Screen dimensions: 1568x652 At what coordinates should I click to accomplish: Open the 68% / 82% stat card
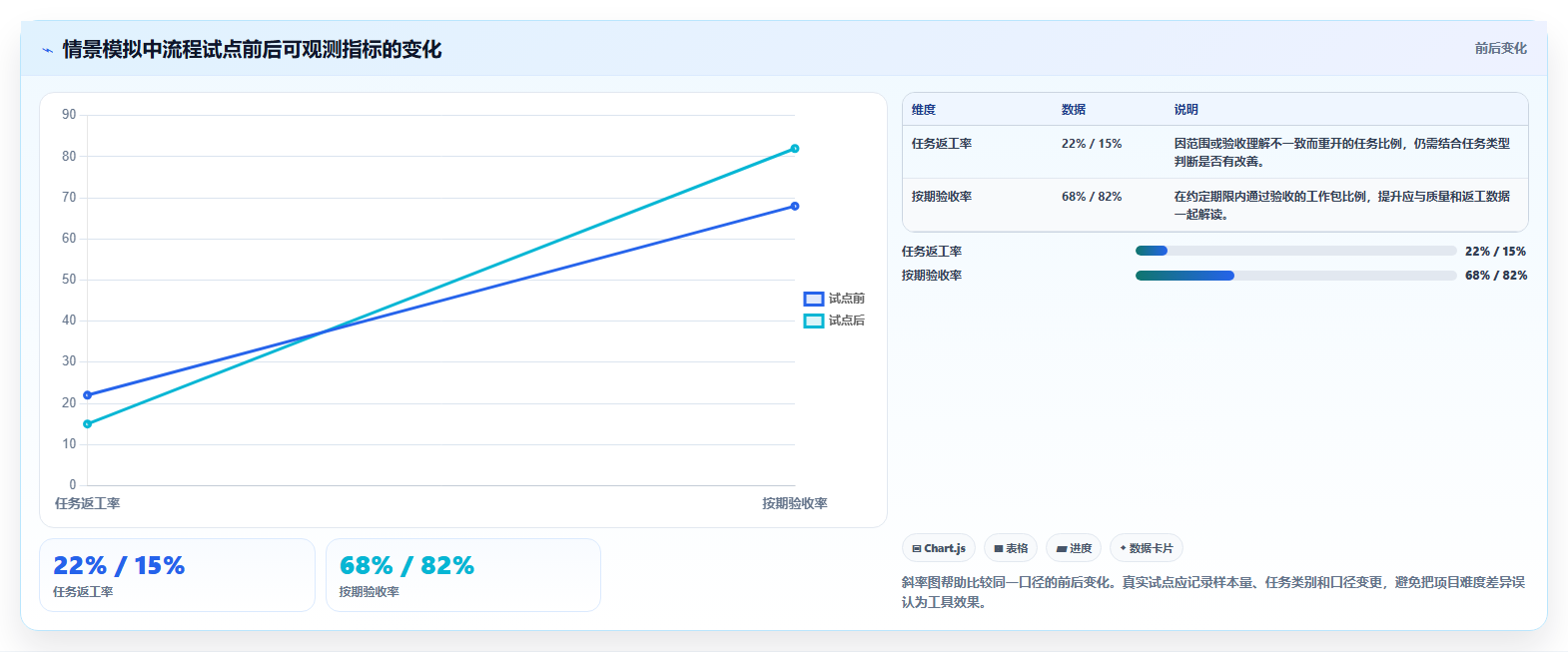pos(463,575)
